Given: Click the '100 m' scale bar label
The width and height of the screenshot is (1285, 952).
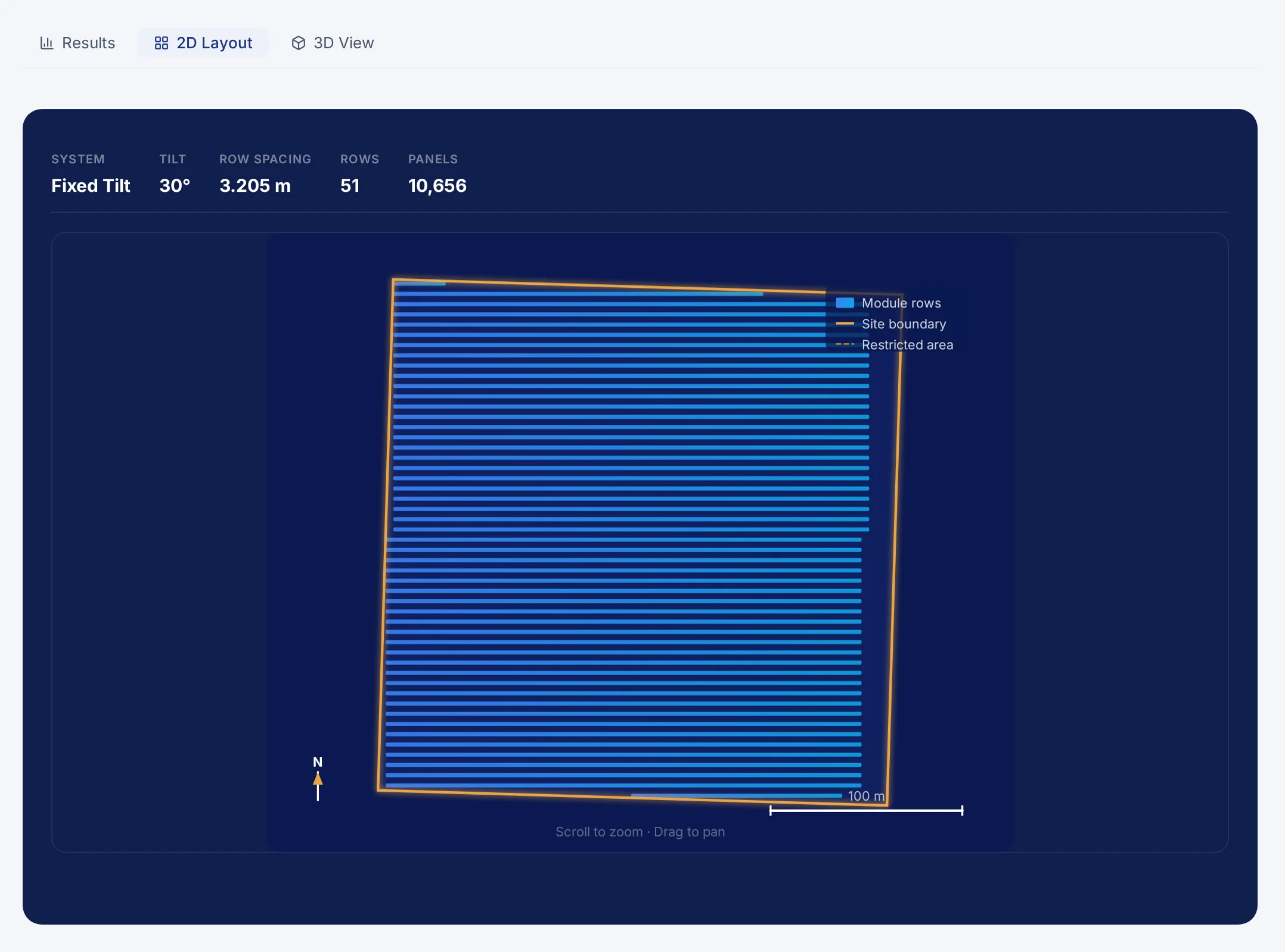Looking at the screenshot, I should [x=866, y=796].
